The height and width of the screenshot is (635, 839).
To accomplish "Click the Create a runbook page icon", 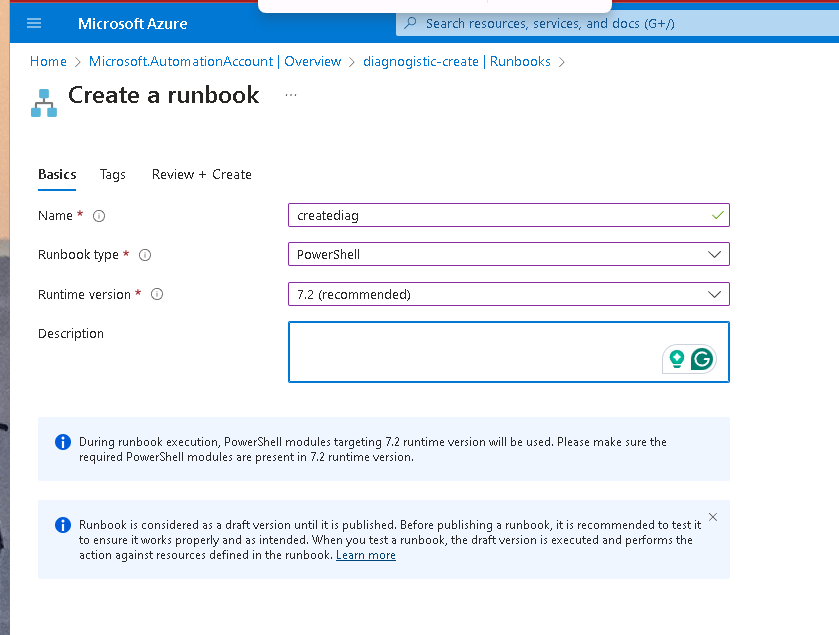I will tap(44, 103).
